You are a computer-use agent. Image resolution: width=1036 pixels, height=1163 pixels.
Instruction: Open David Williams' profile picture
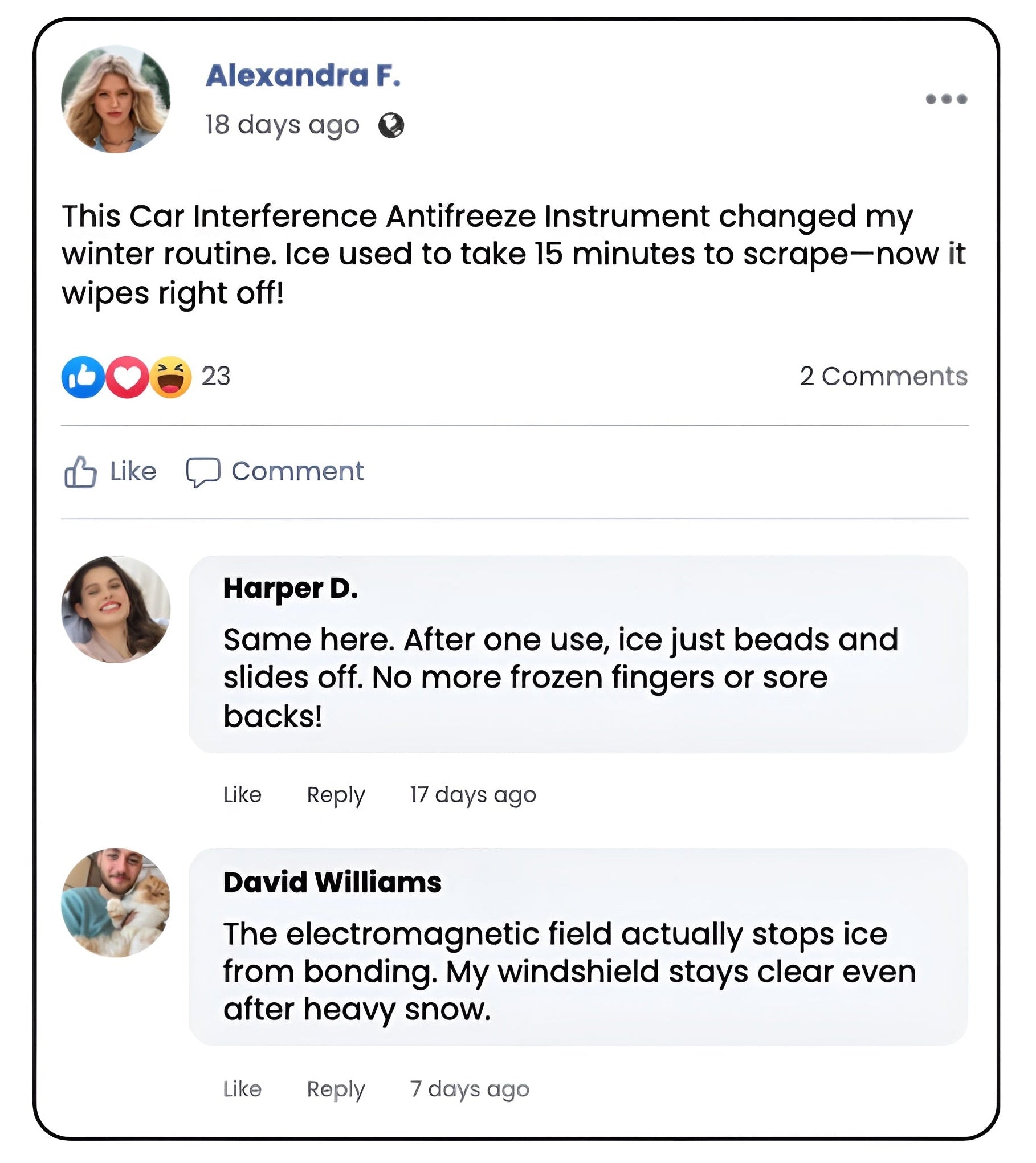click(x=116, y=903)
